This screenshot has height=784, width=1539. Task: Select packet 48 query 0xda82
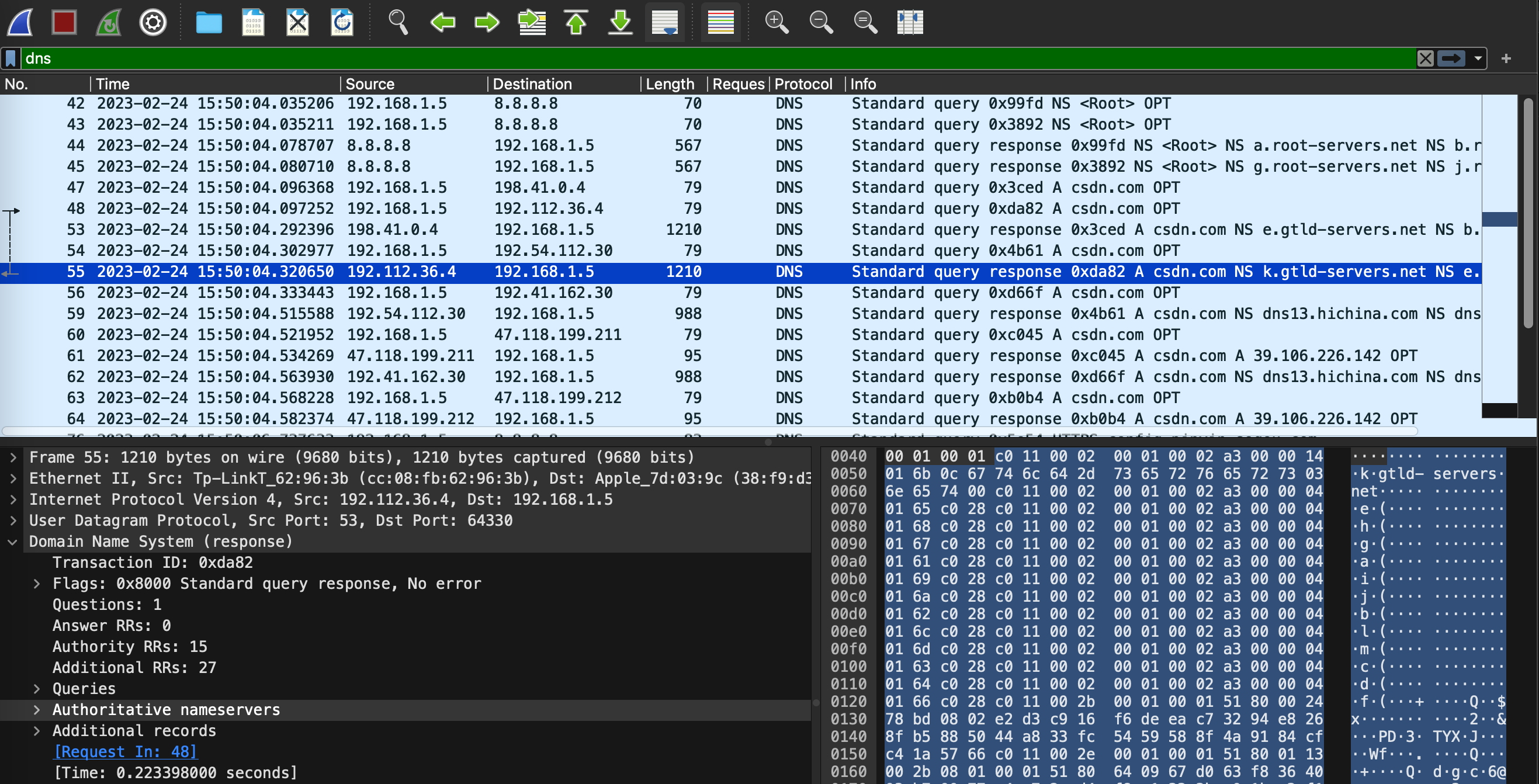click(x=741, y=209)
